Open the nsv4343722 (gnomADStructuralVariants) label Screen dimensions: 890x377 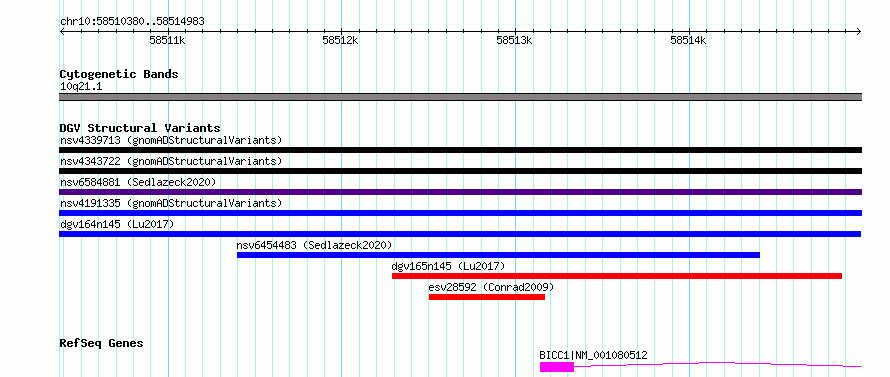tap(171, 161)
